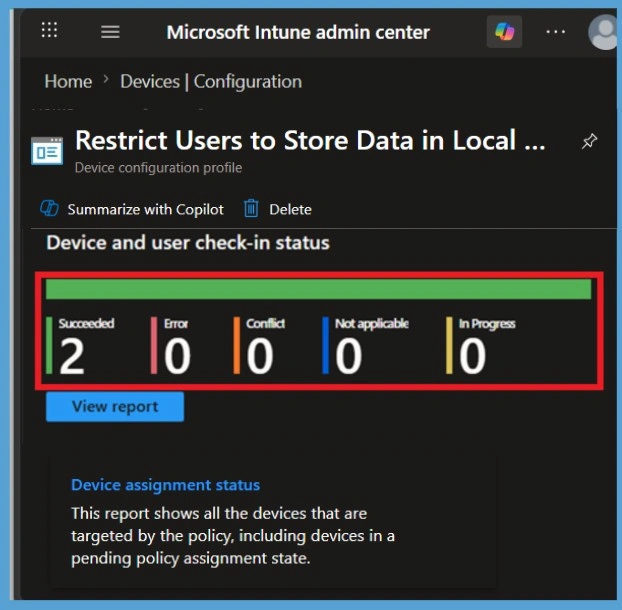Click the View report button
Viewport: 622px width, 610px height.
115,407
